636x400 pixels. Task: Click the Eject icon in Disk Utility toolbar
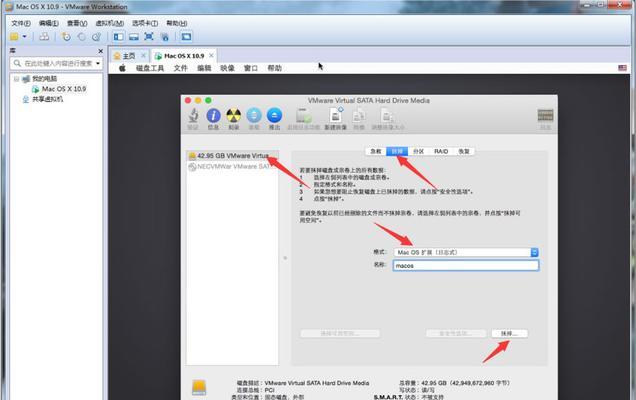tap(274, 116)
